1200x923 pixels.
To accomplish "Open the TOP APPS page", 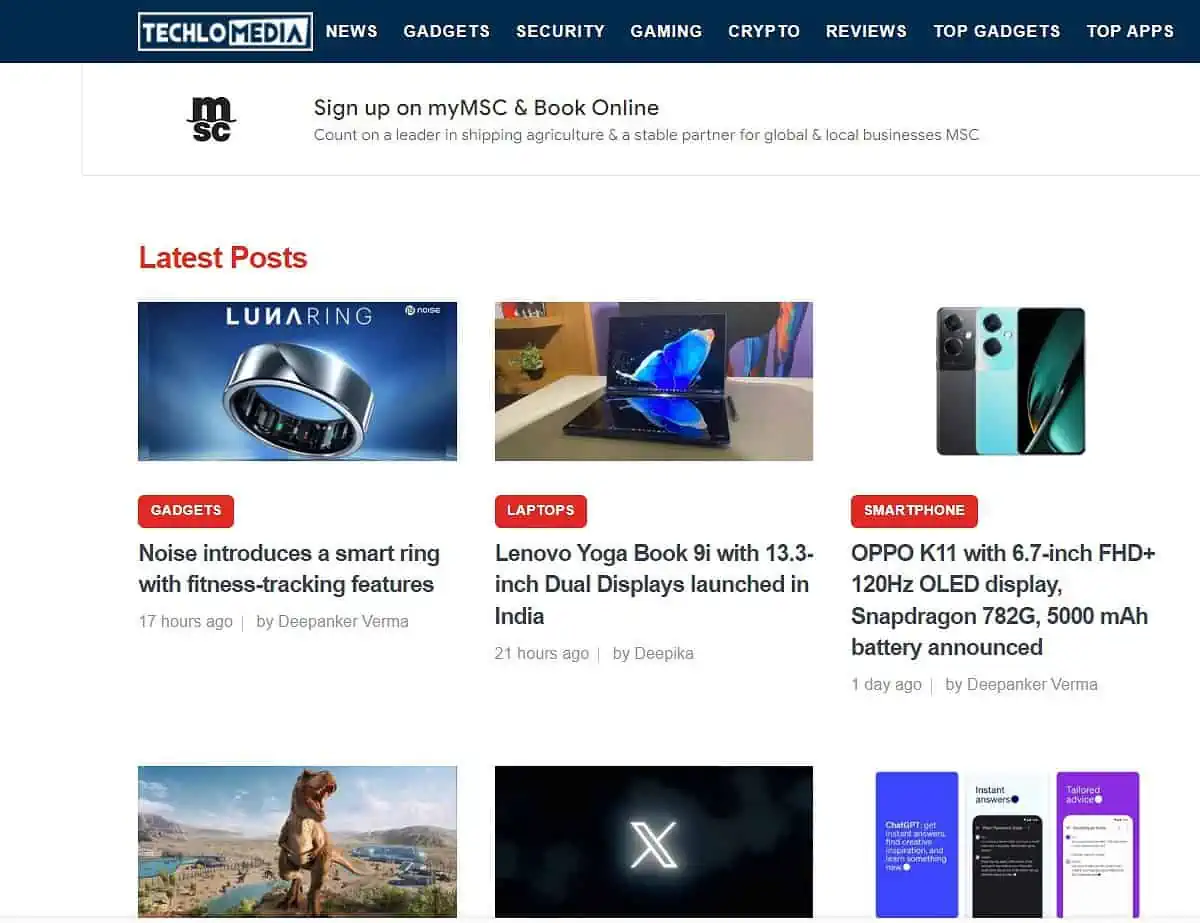I will tap(1130, 31).
